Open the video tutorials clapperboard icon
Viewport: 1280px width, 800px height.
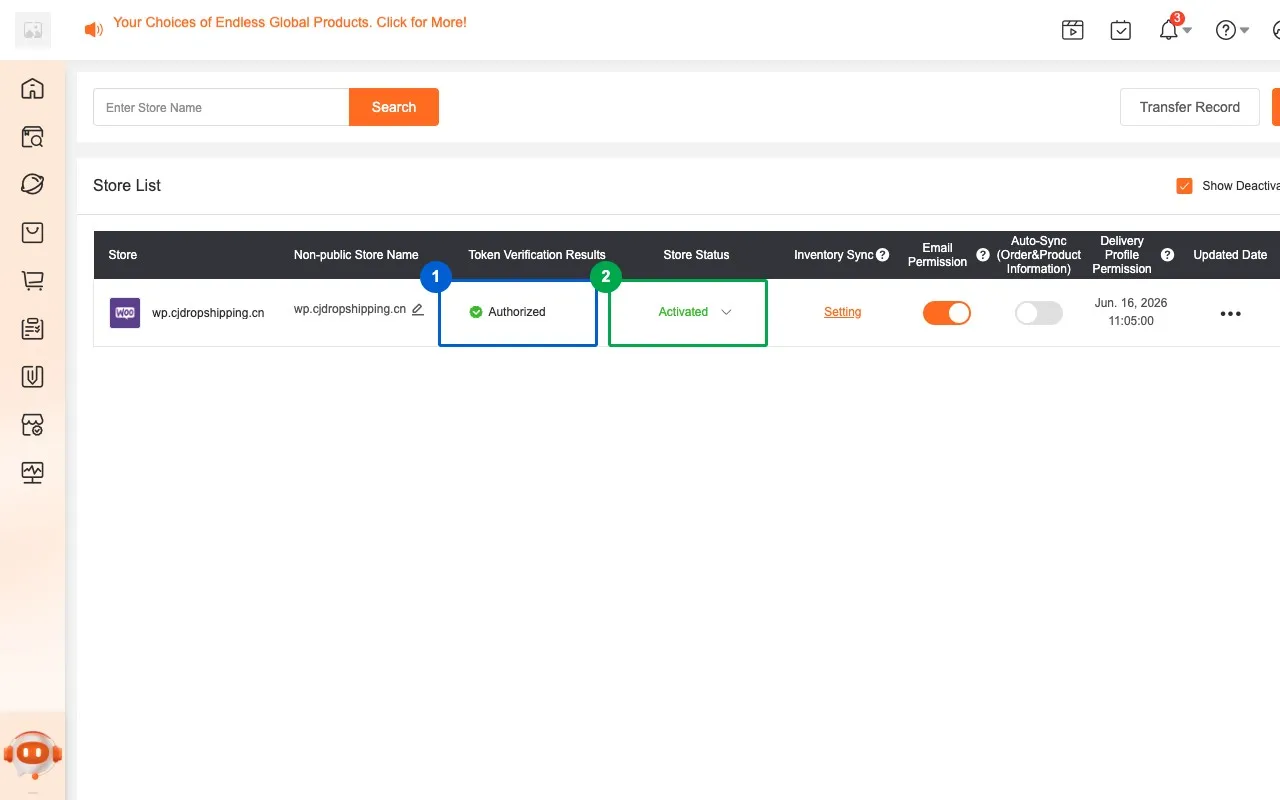[1072, 30]
